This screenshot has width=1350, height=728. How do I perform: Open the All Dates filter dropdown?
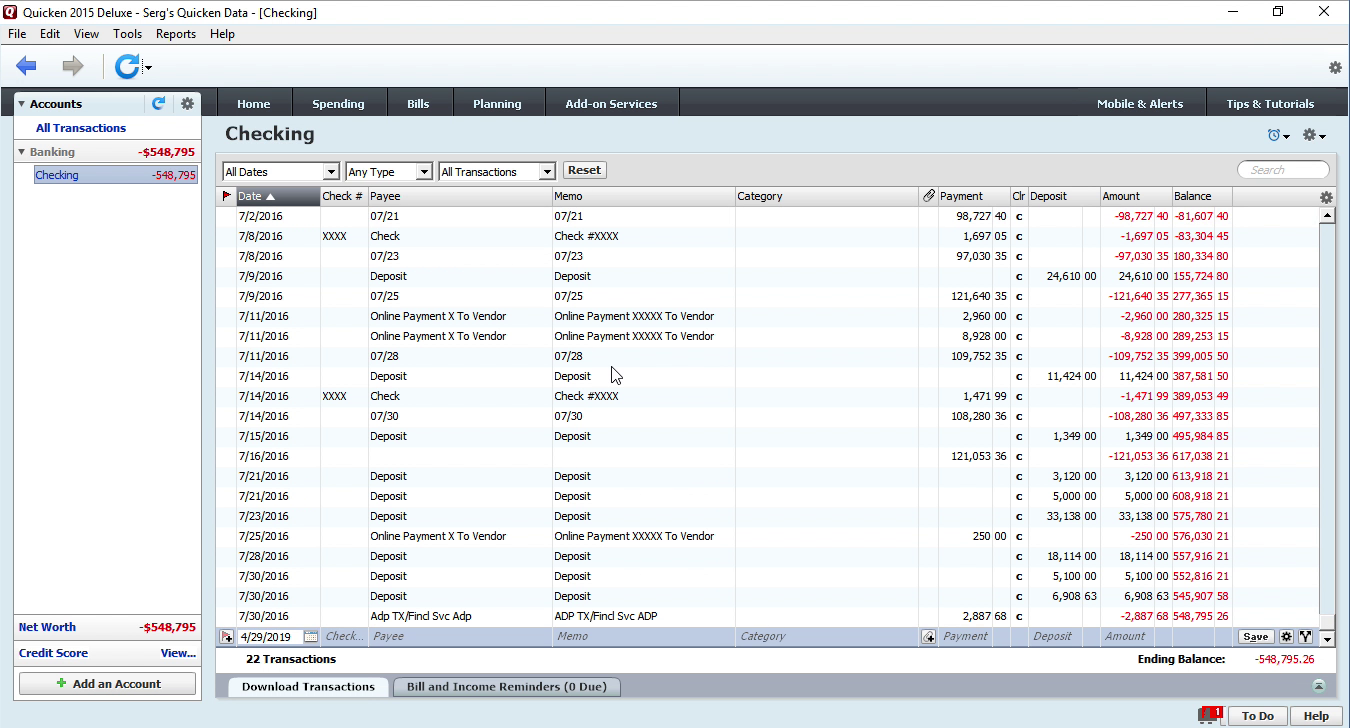point(281,172)
